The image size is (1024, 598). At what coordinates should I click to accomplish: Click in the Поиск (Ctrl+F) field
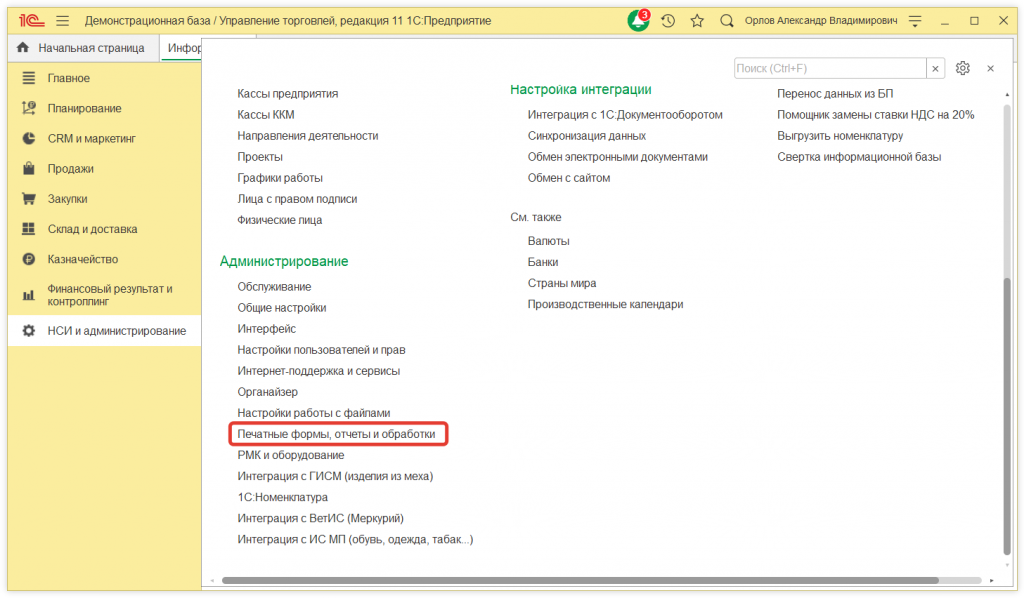[828, 68]
